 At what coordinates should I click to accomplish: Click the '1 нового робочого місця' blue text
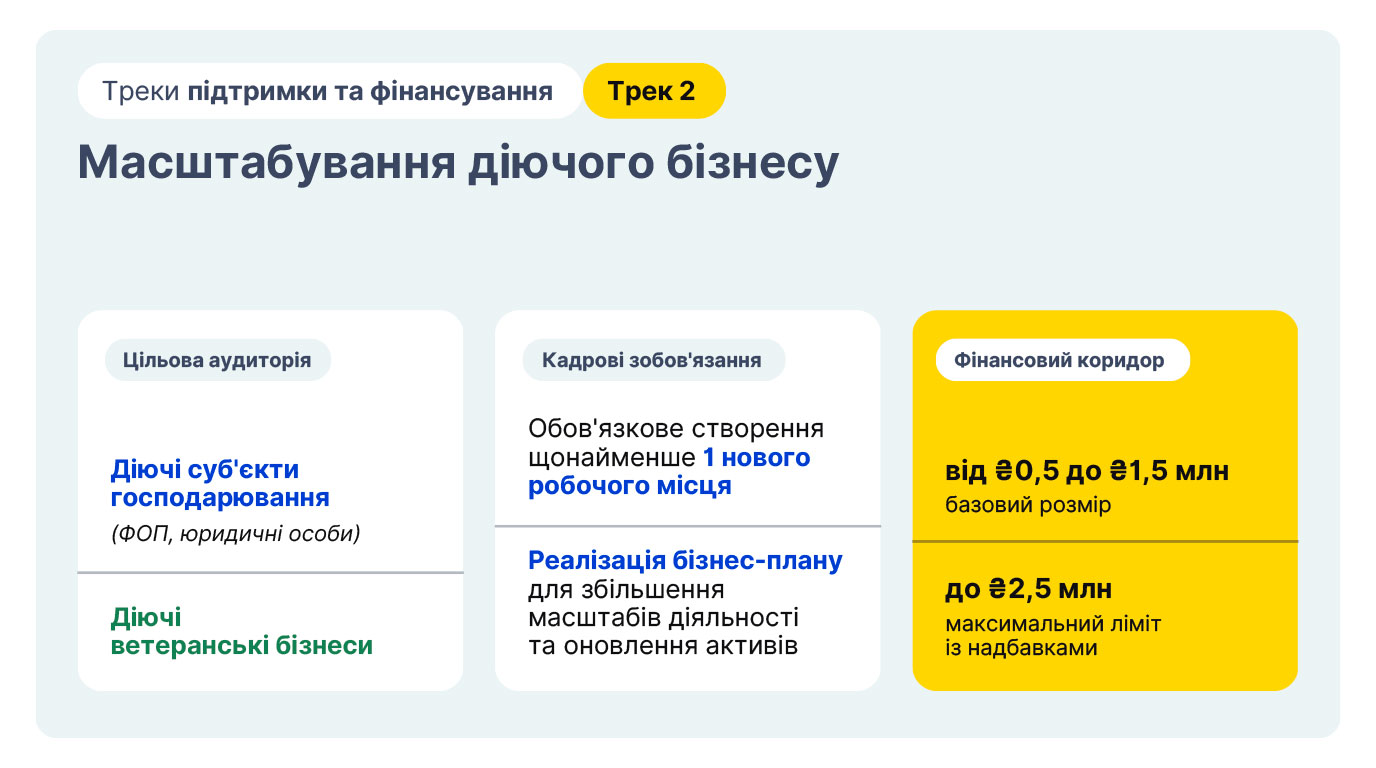coord(668,472)
